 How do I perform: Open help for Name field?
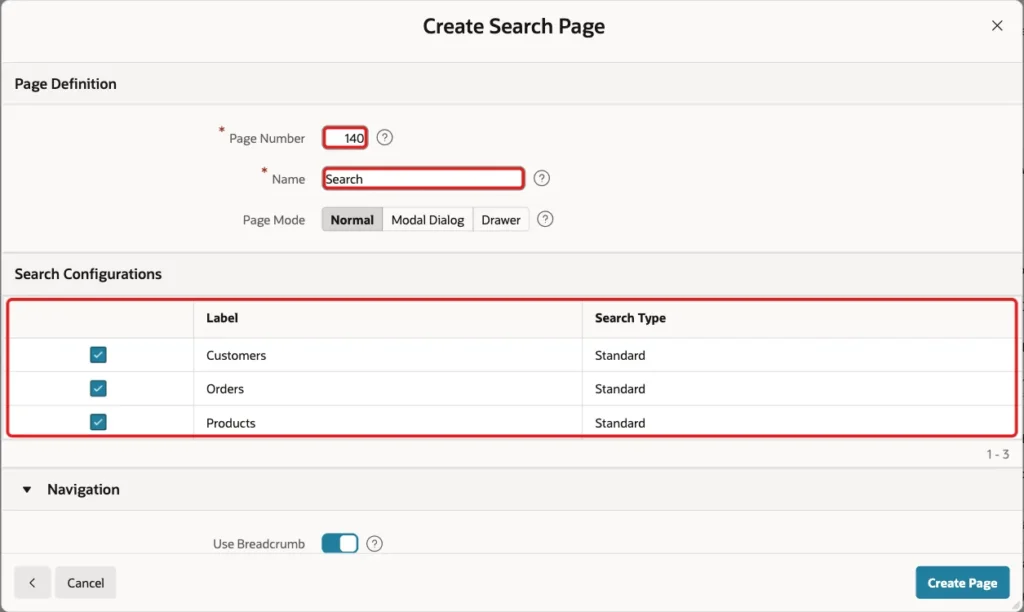coord(541,178)
